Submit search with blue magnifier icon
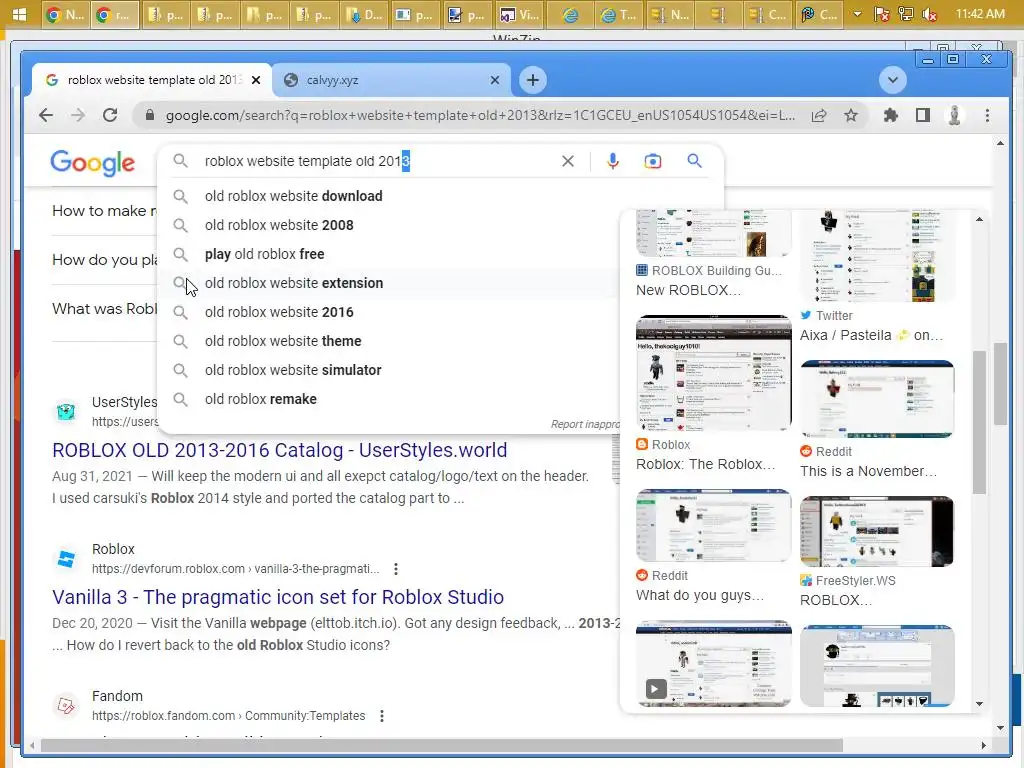 tap(694, 161)
